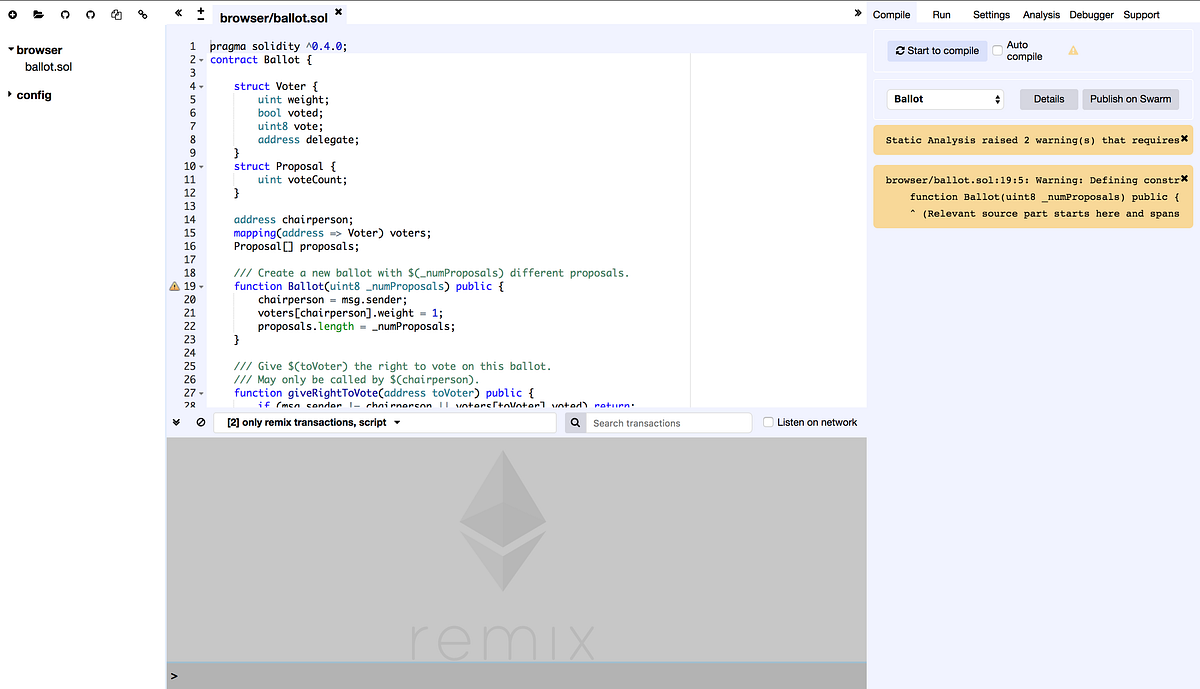Fold the Ballot constructor at line 19
Image resolution: width=1200 pixels, height=689 pixels.
(201, 287)
